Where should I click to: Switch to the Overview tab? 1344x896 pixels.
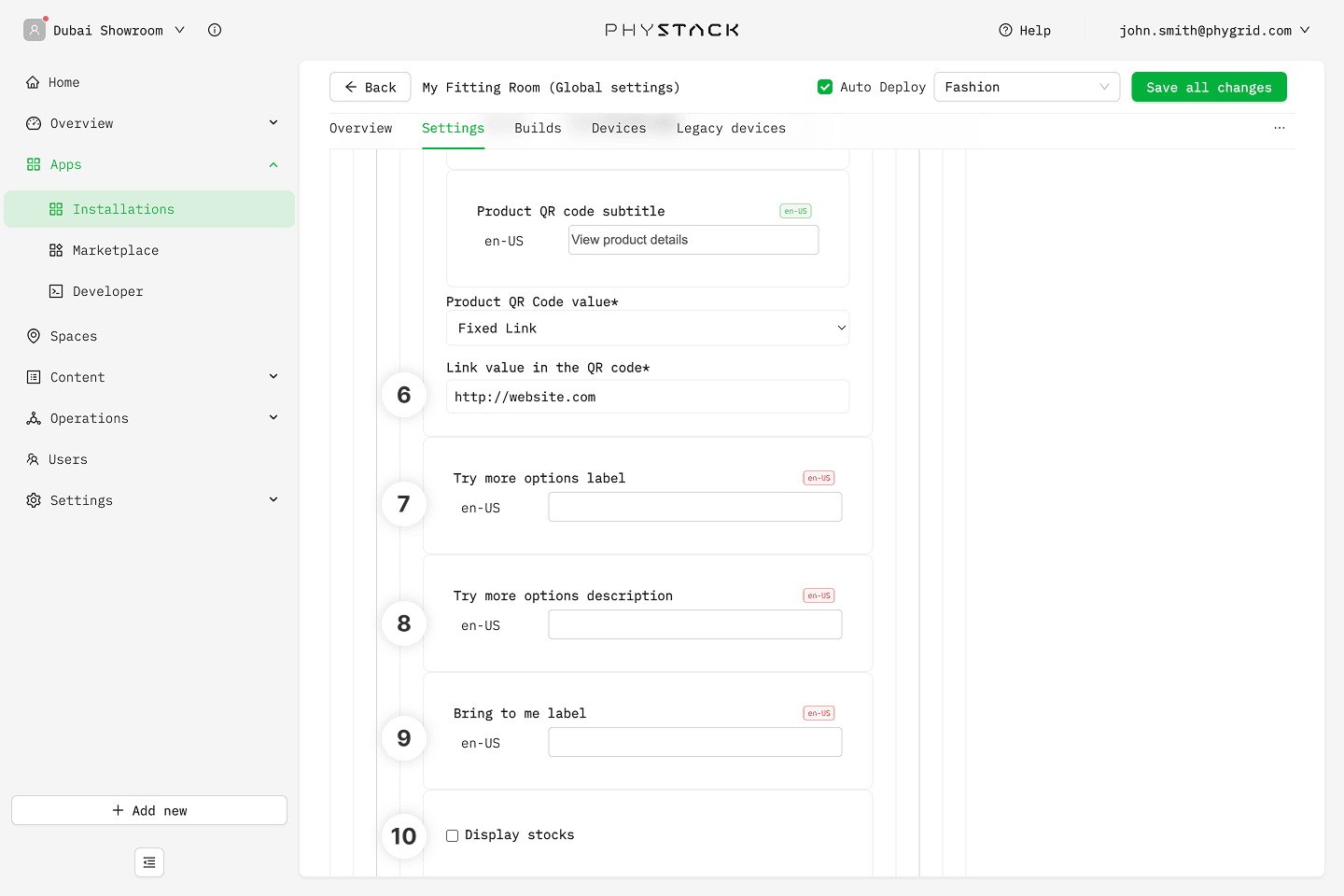pyautogui.click(x=361, y=128)
